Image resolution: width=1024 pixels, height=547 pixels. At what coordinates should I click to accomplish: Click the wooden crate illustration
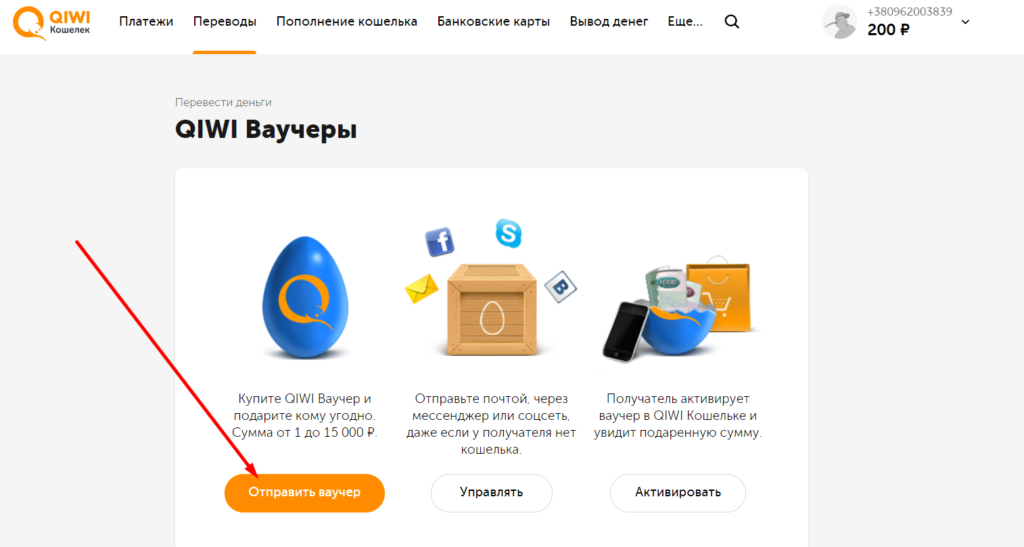pos(492,309)
